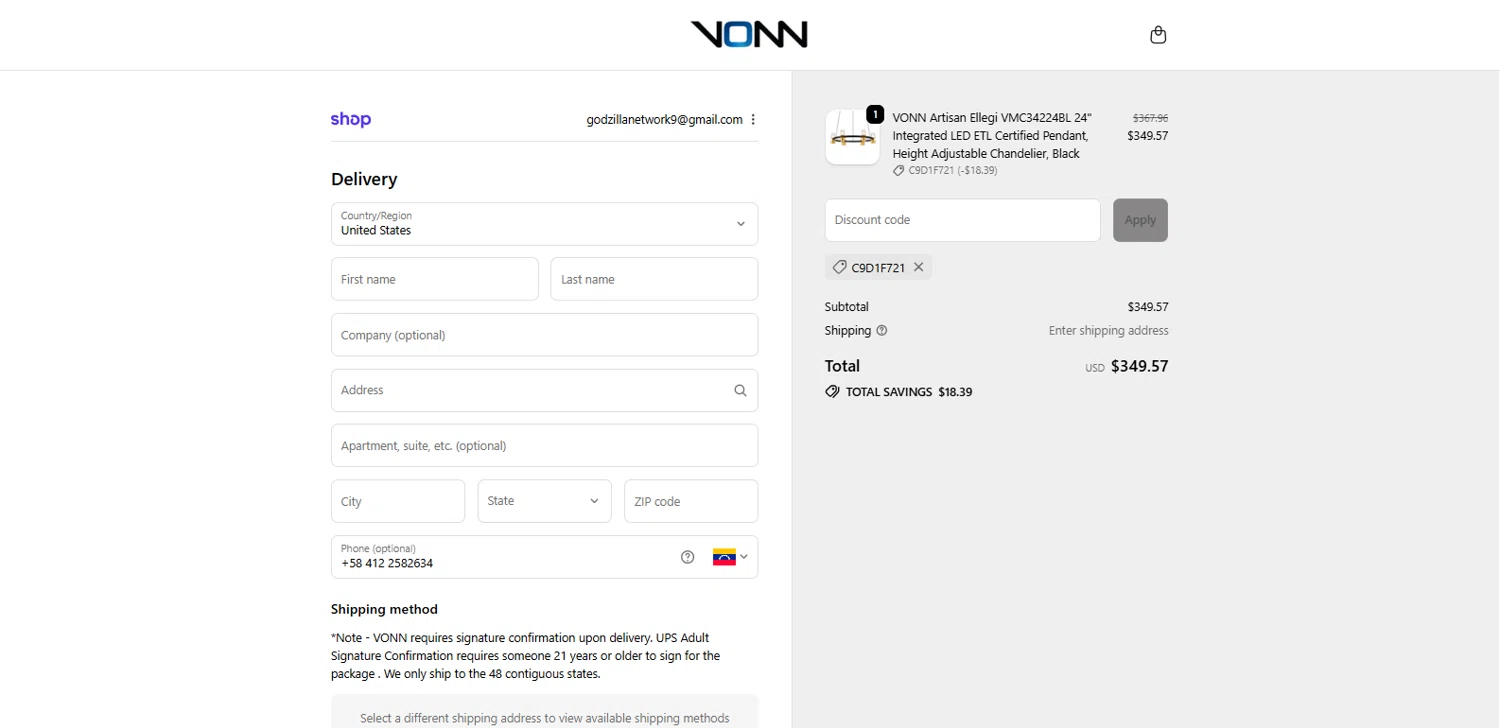Open the State dropdown
The image size is (1500, 728).
click(x=544, y=501)
